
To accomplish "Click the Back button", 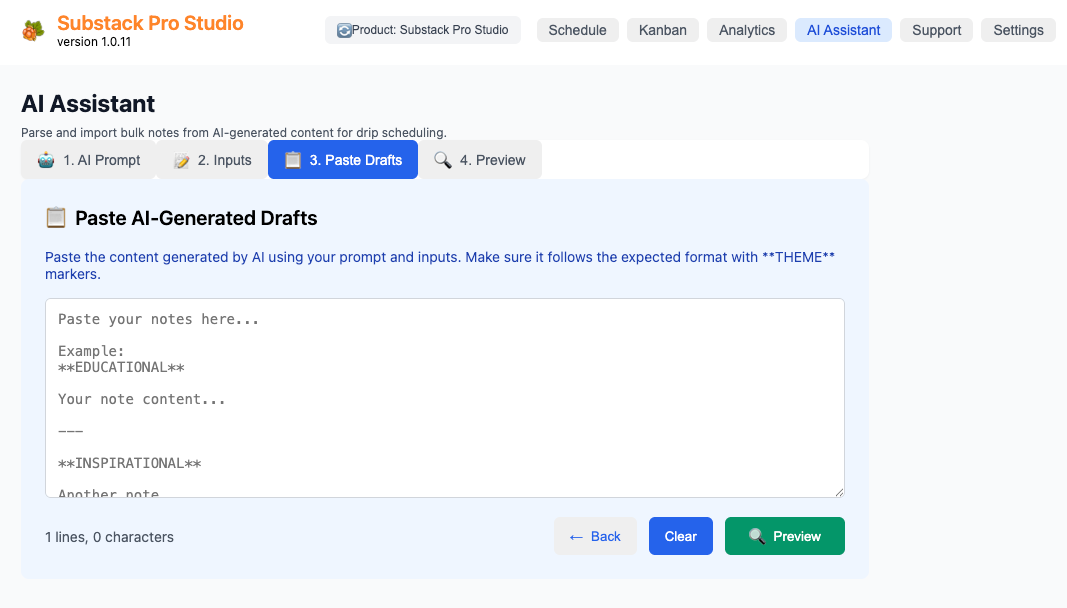I will [595, 537].
